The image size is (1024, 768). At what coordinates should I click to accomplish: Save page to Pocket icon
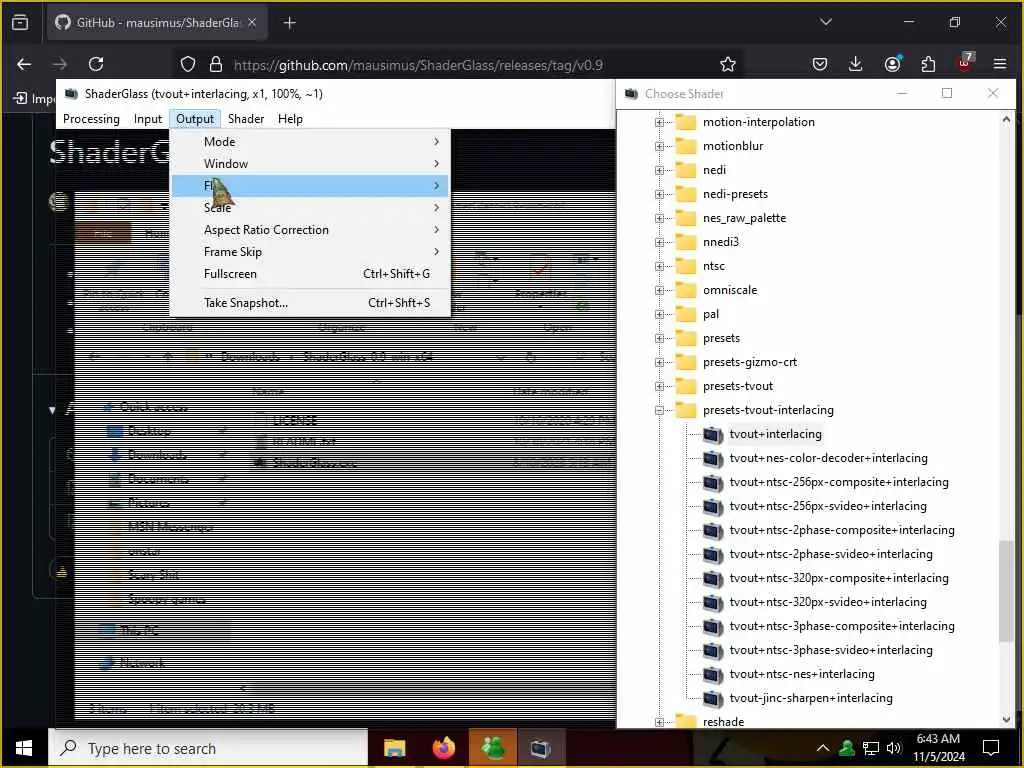coord(820,64)
